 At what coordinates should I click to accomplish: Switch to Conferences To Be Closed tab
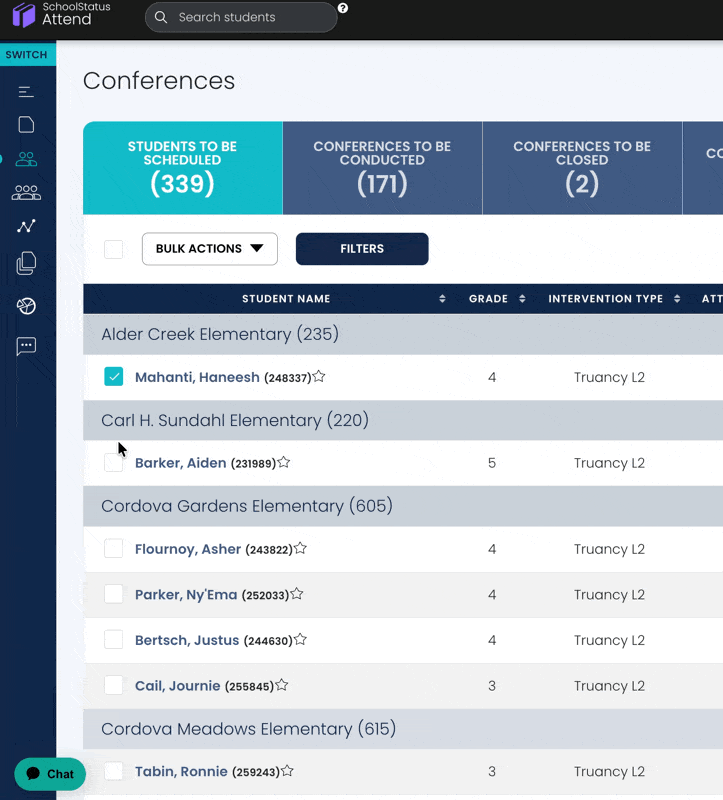(x=582, y=168)
